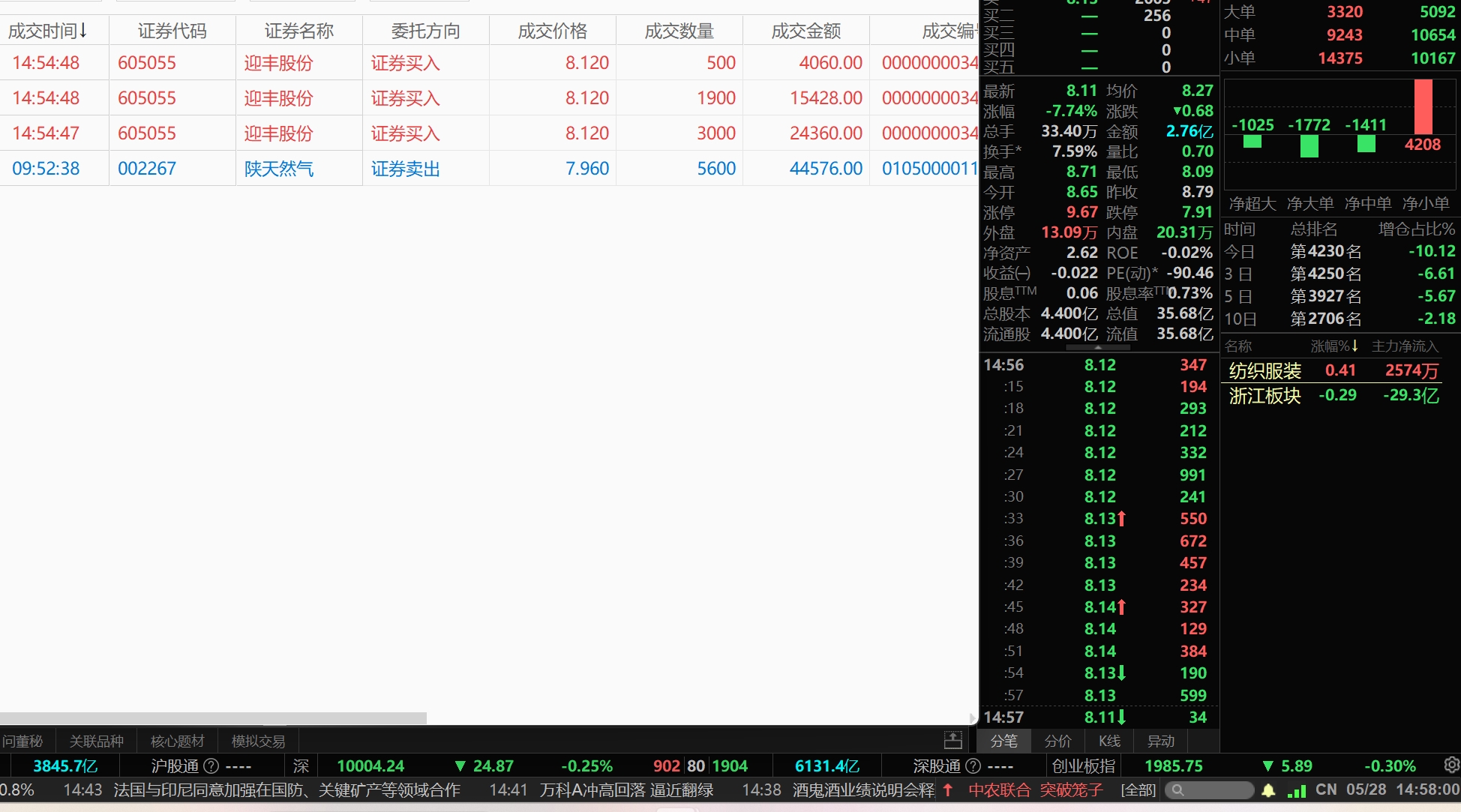Image resolution: width=1461 pixels, height=812 pixels.
Task: Click the search box in status bar
Action: click(x=1208, y=790)
